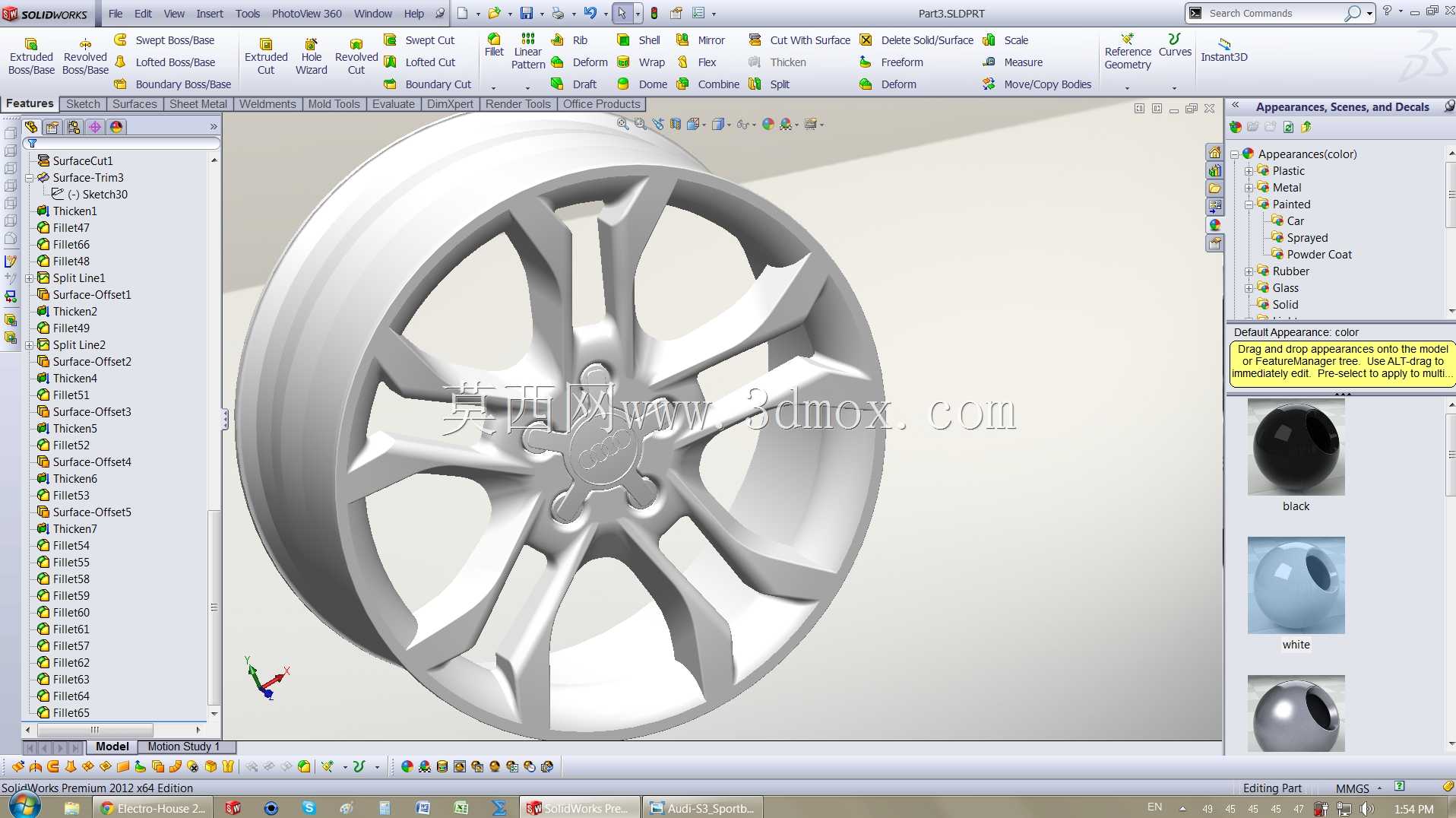This screenshot has width=1456, height=818.
Task: Open the Freeform tool
Action: (891, 62)
